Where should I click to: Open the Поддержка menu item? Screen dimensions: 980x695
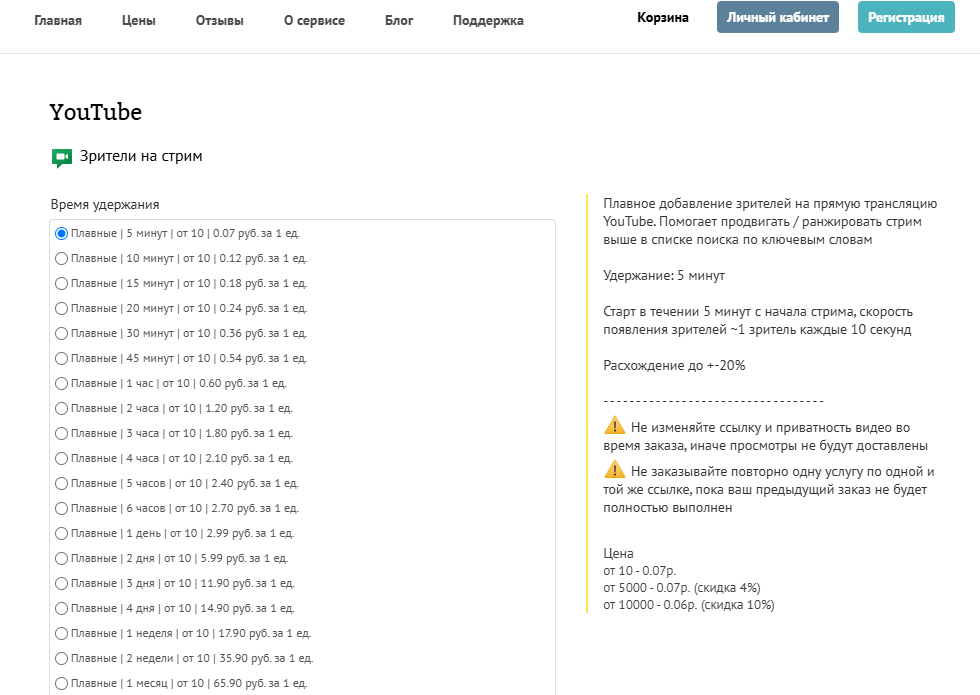488,20
